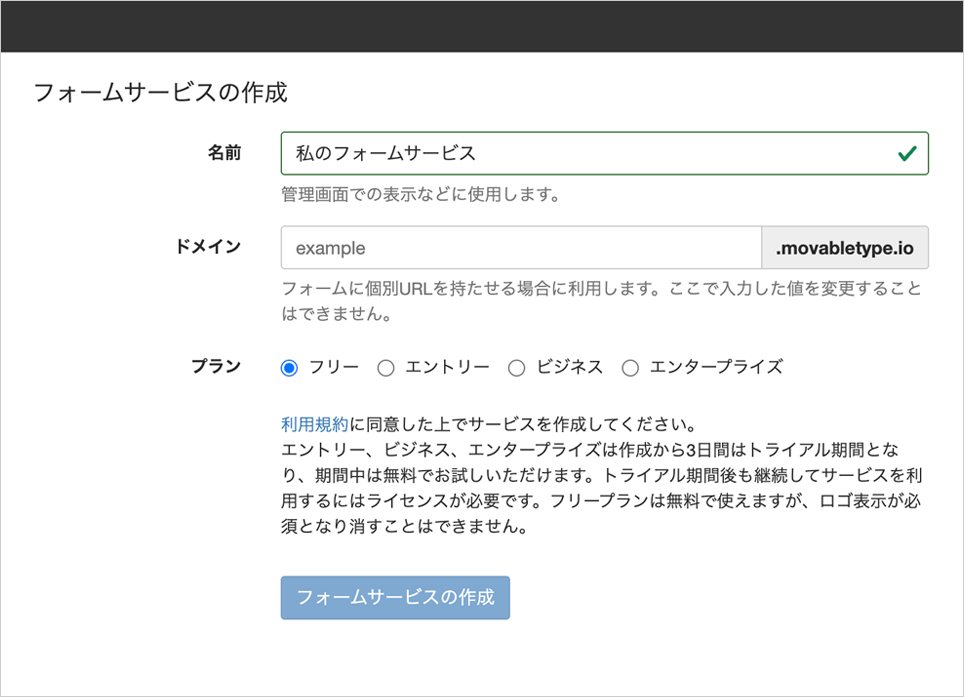964x697 pixels.
Task: Select the エンタープライズ plan radio button
Action: click(630, 368)
